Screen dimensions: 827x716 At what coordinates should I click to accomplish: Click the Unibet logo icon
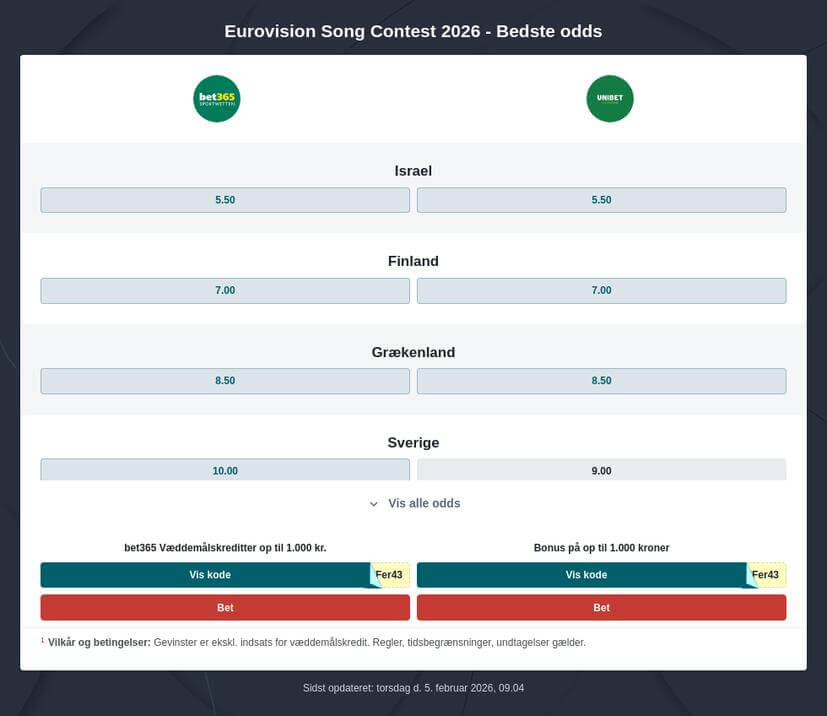tap(609, 99)
